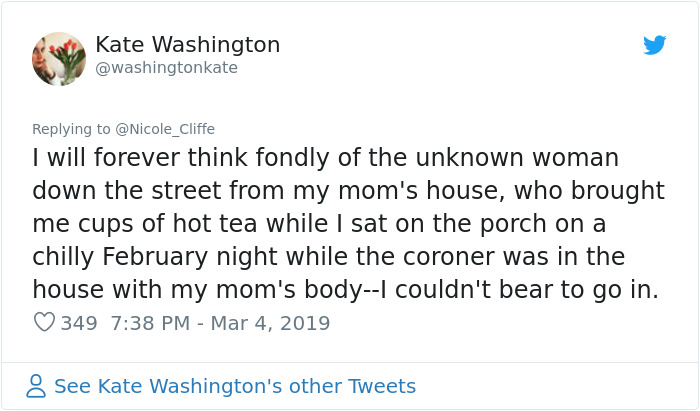Viewport: 700px width, 411px height.
Task: Open the Kate Washington display name
Action: pyautogui.click(x=187, y=45)
